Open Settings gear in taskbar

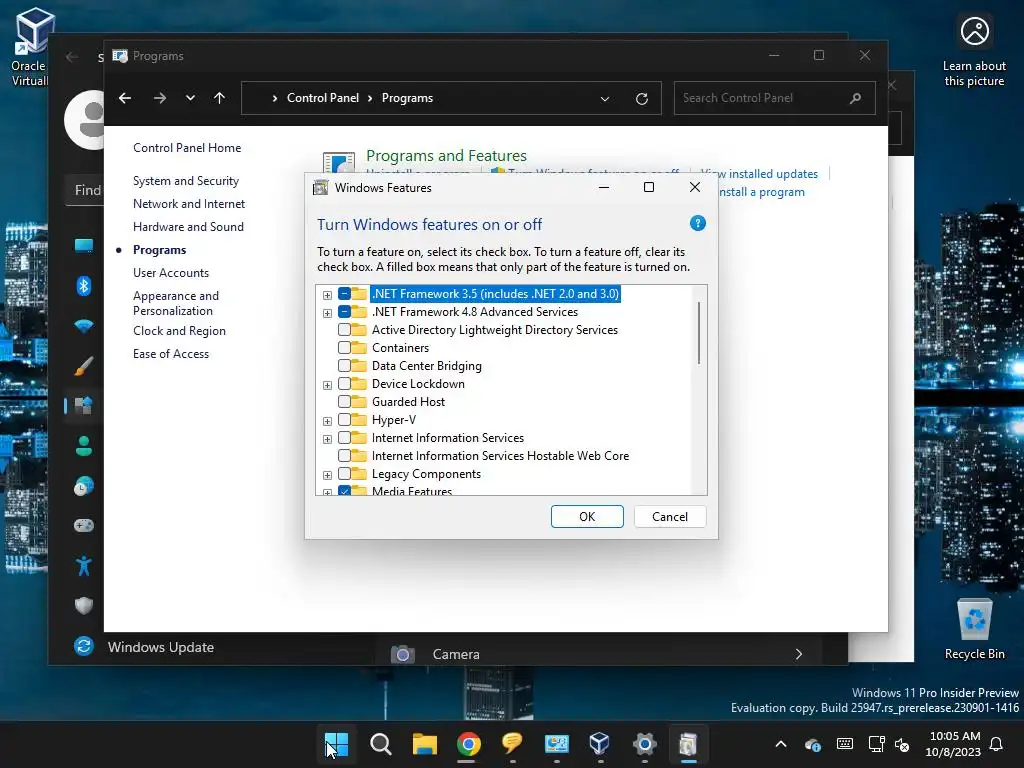[644, 743]
